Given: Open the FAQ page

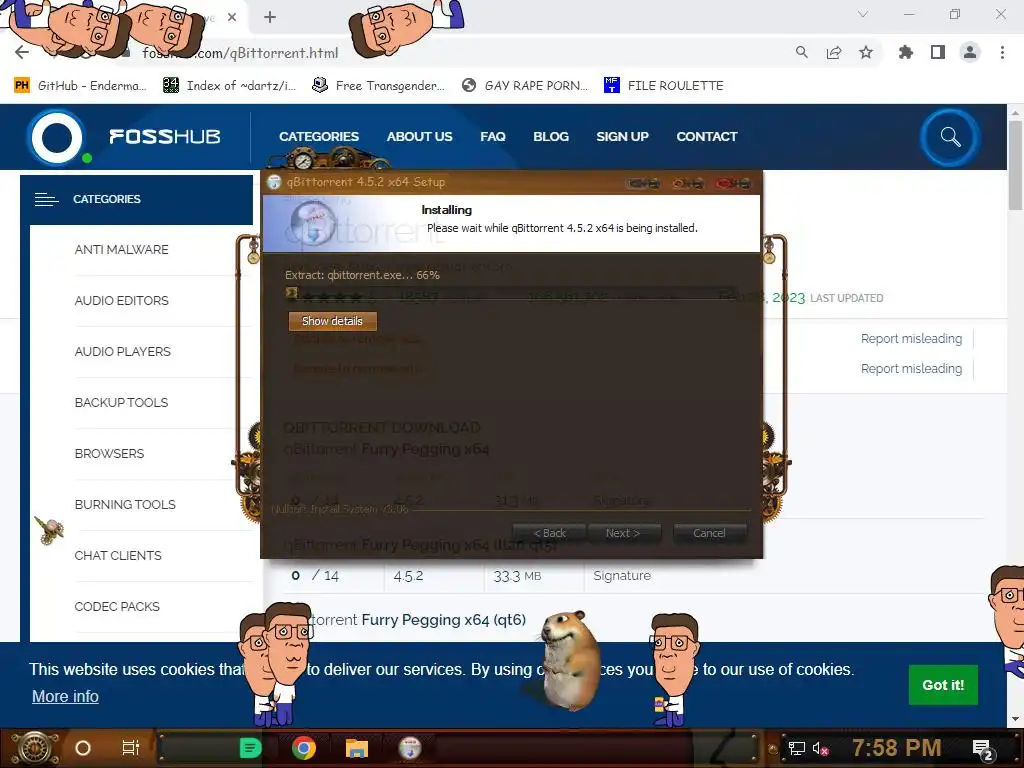Looking at the screenshot, I should click(x=492, y=136).
